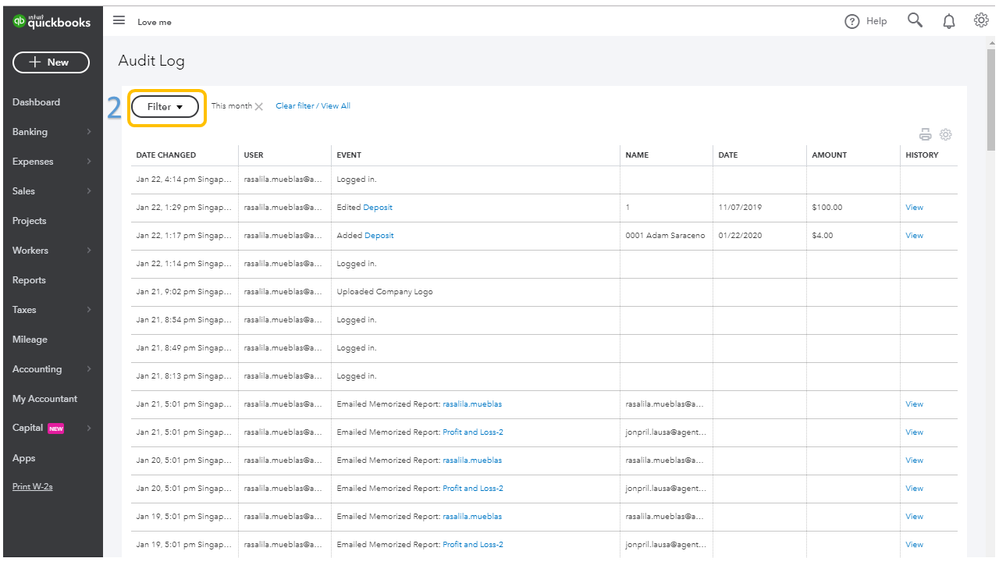Click the New button

51,62
